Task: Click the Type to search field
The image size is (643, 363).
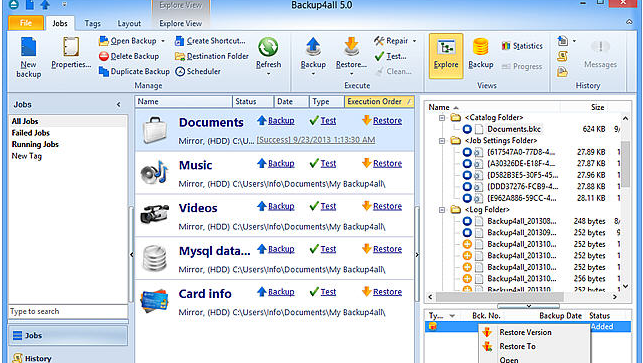Action: tap(68, 312)
